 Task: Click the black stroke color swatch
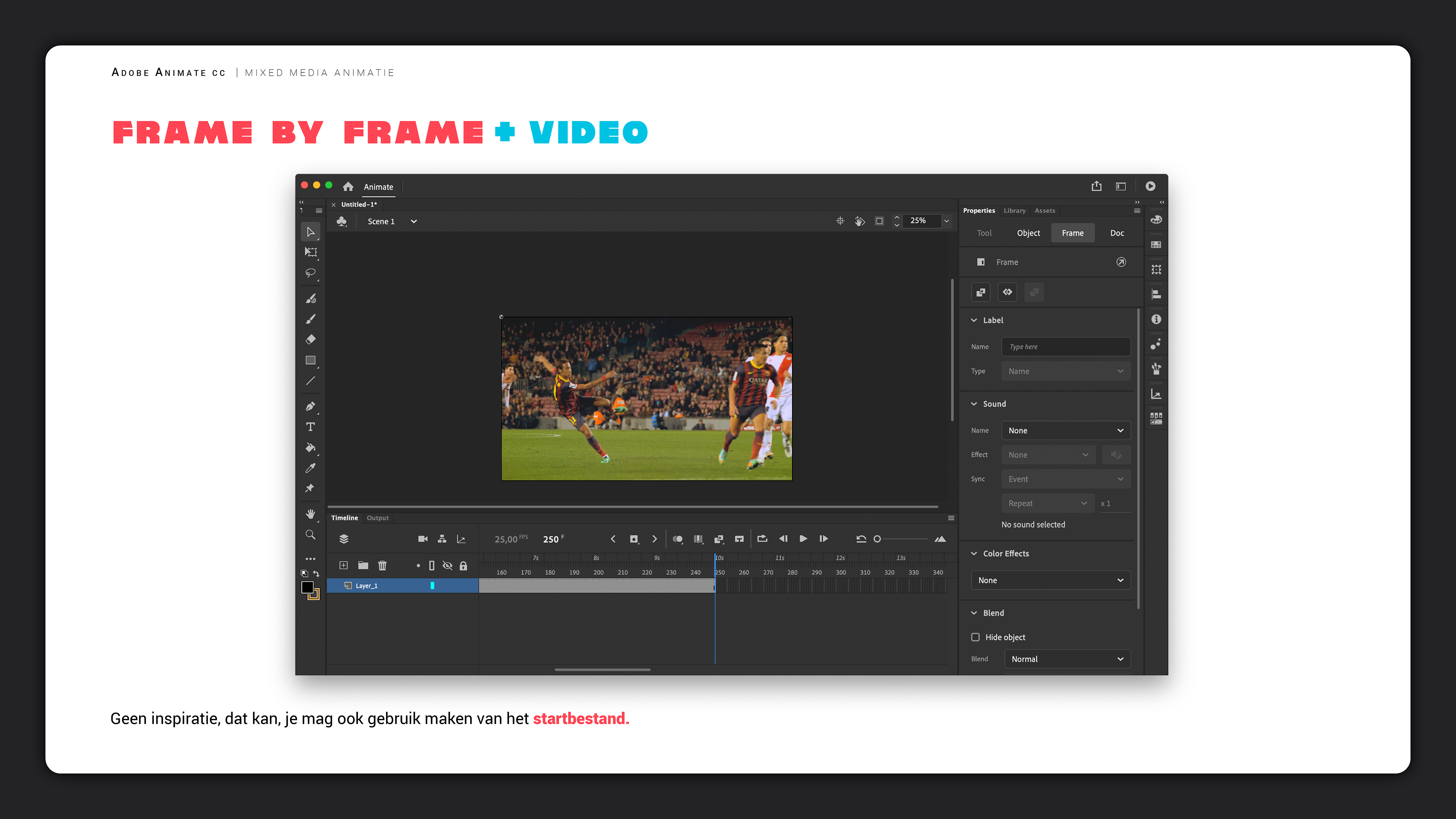(308, 588)
